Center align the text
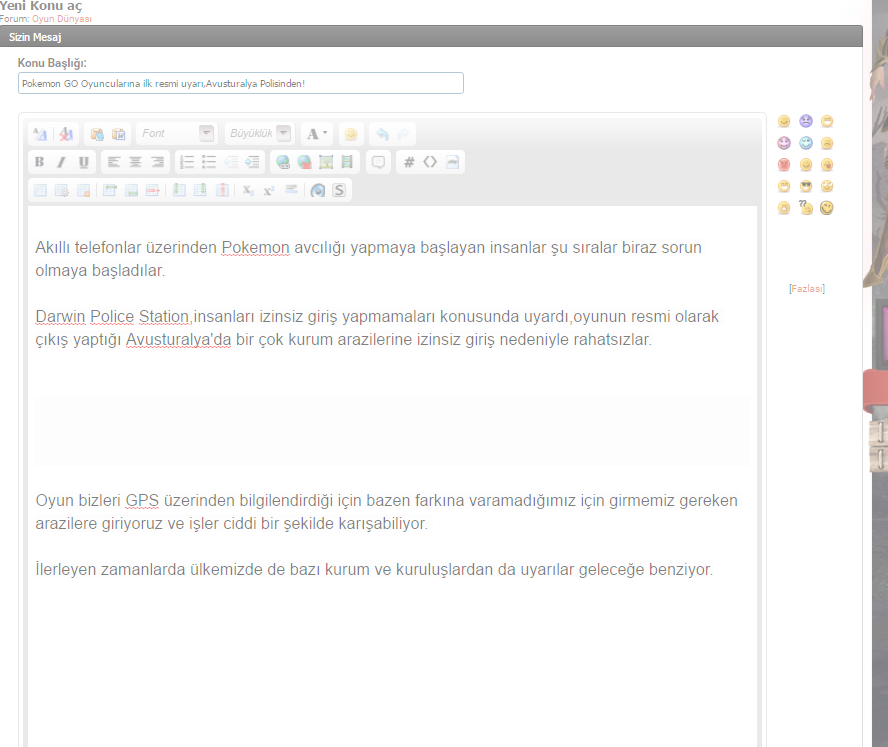Screen dimensions: 888x747 click(x=135, y=162)
